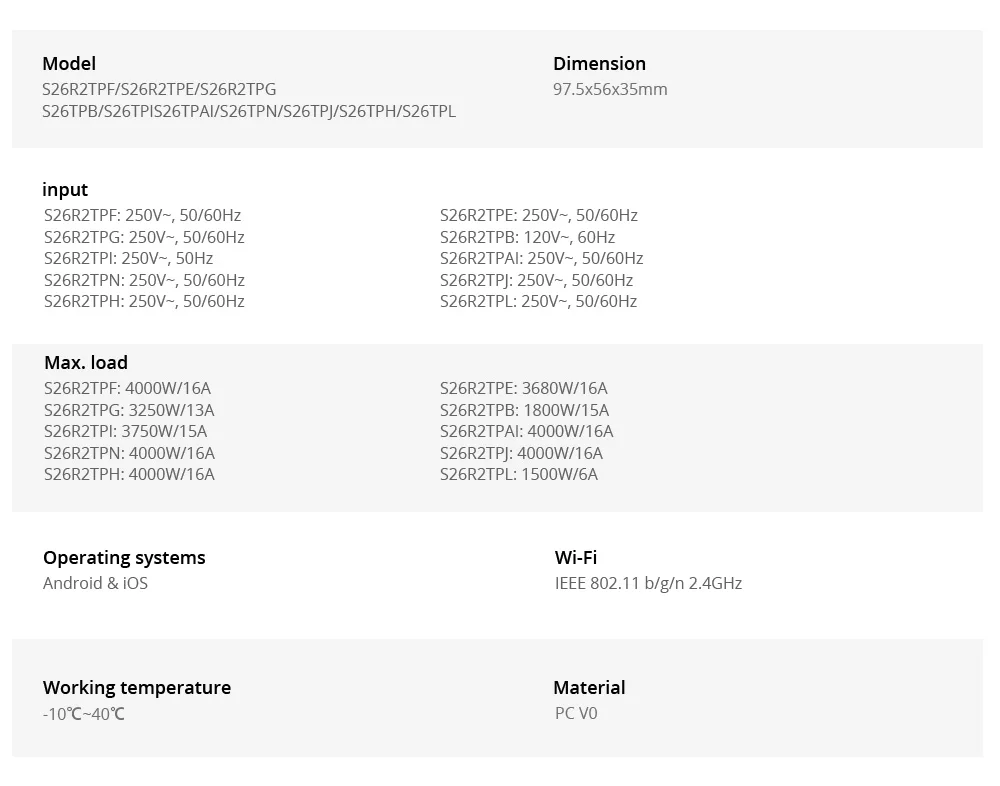1000x786 pixels.
Task: Click S26R2TPG: 3250W/13A load entry
Action: pos(129,410)
